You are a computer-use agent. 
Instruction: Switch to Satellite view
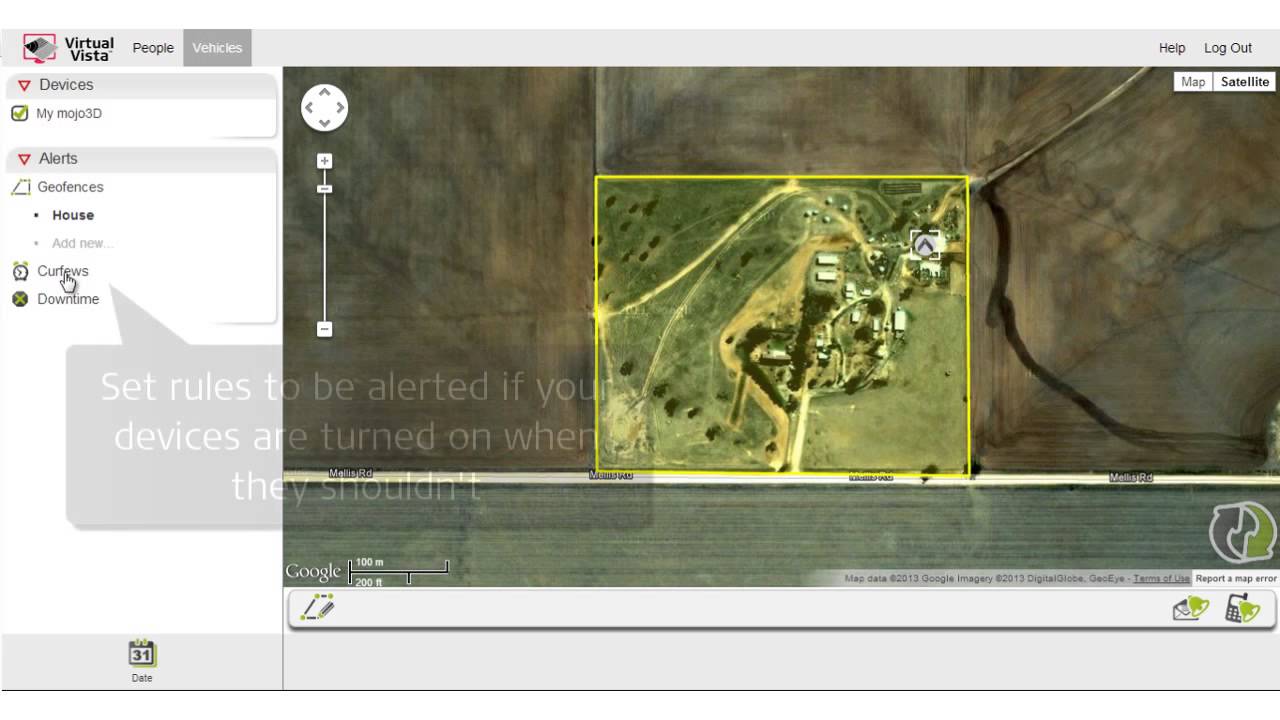pyautogui.click(x=1245, y=82)
